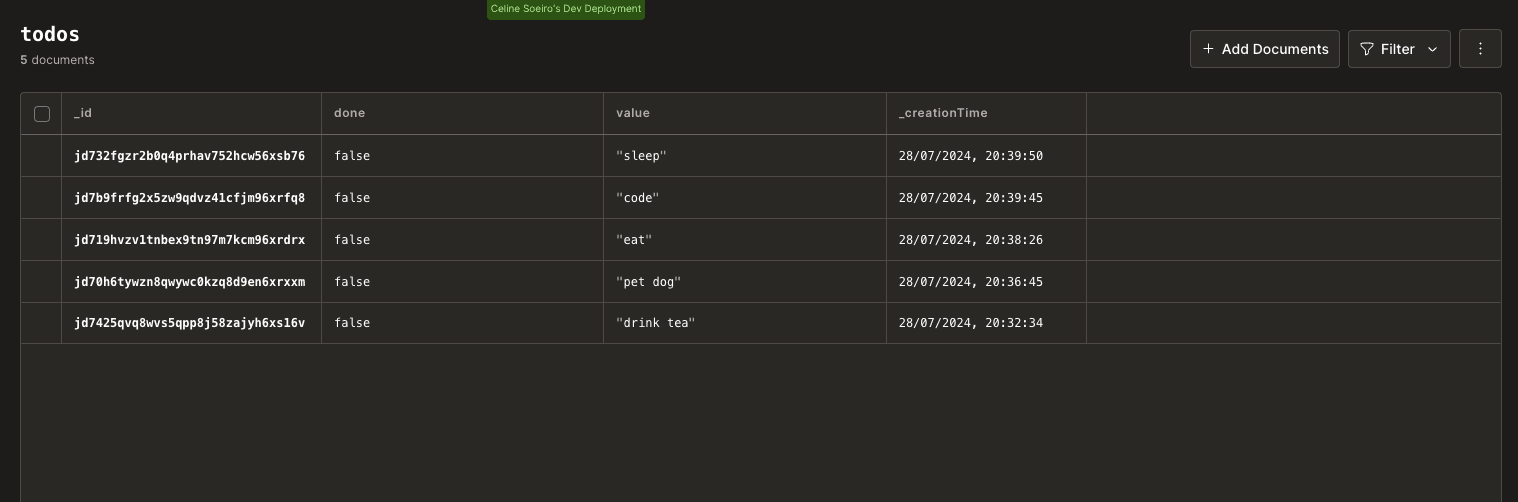Click the "pet dog" value cell
This screenshot has height=502, width=1518.
(648, 282)
